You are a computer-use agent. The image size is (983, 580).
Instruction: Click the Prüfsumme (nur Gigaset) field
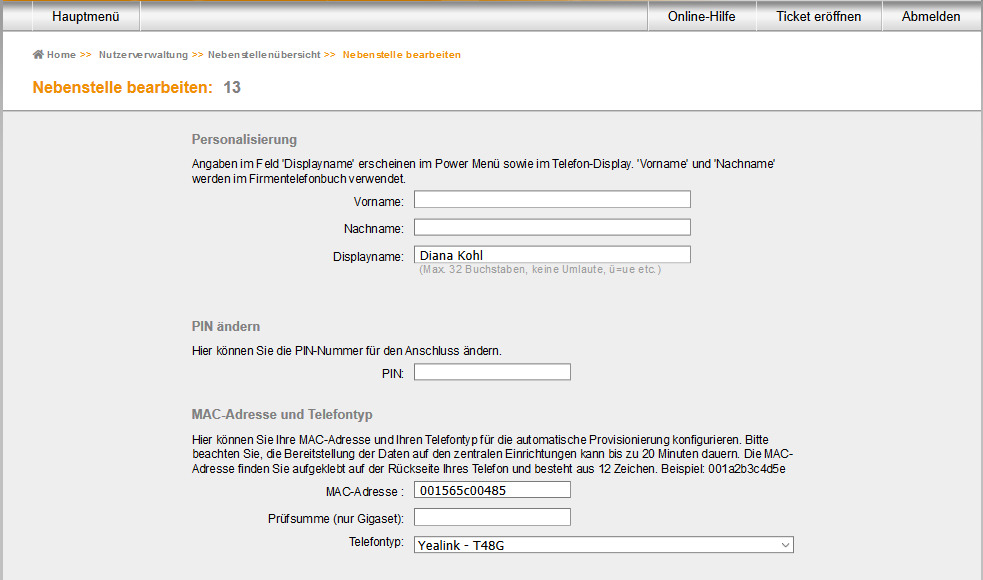tap(492, 517)
